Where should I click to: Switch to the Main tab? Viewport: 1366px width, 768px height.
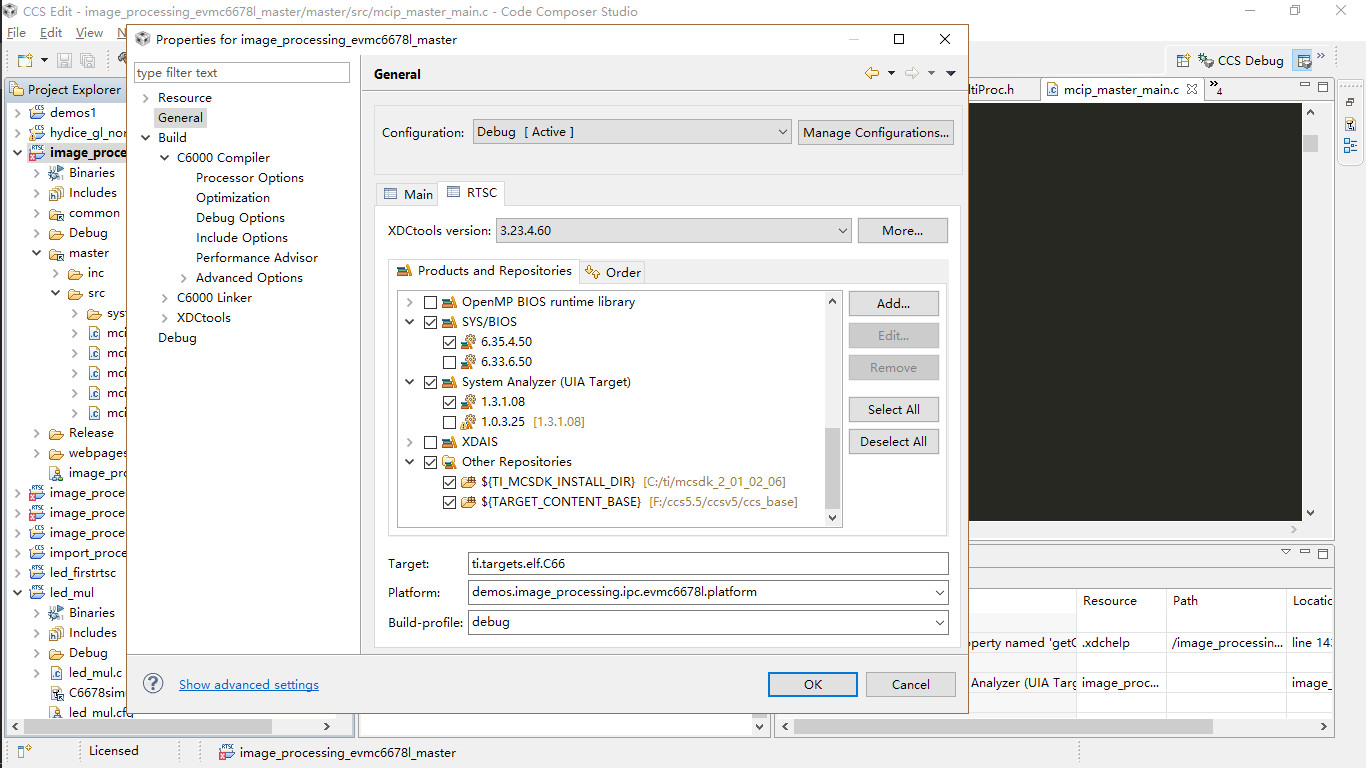click(x=408, y=194)
